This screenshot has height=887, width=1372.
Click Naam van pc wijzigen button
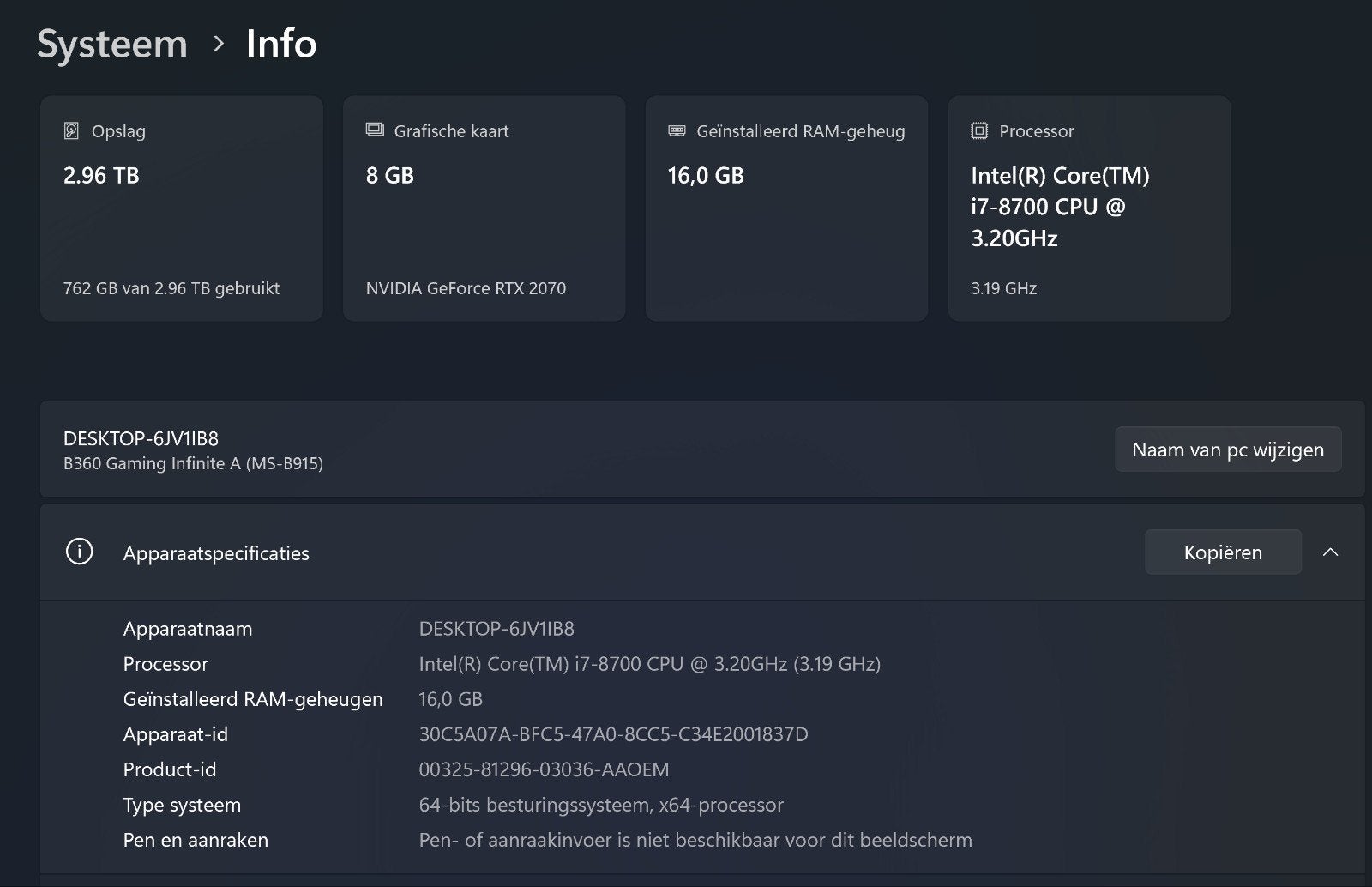point(1228,450)
